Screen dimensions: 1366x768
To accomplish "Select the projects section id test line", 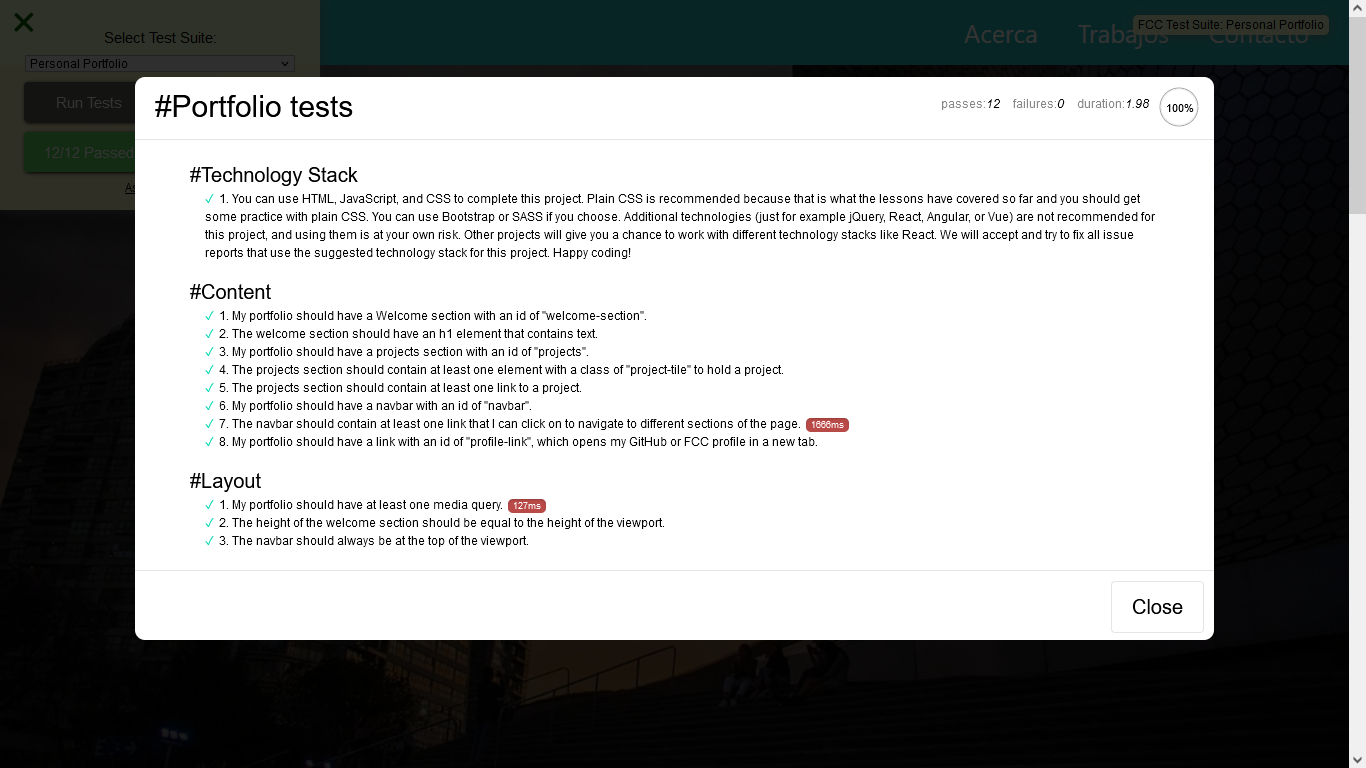I will pyautogui.click(x=404, y=352).
